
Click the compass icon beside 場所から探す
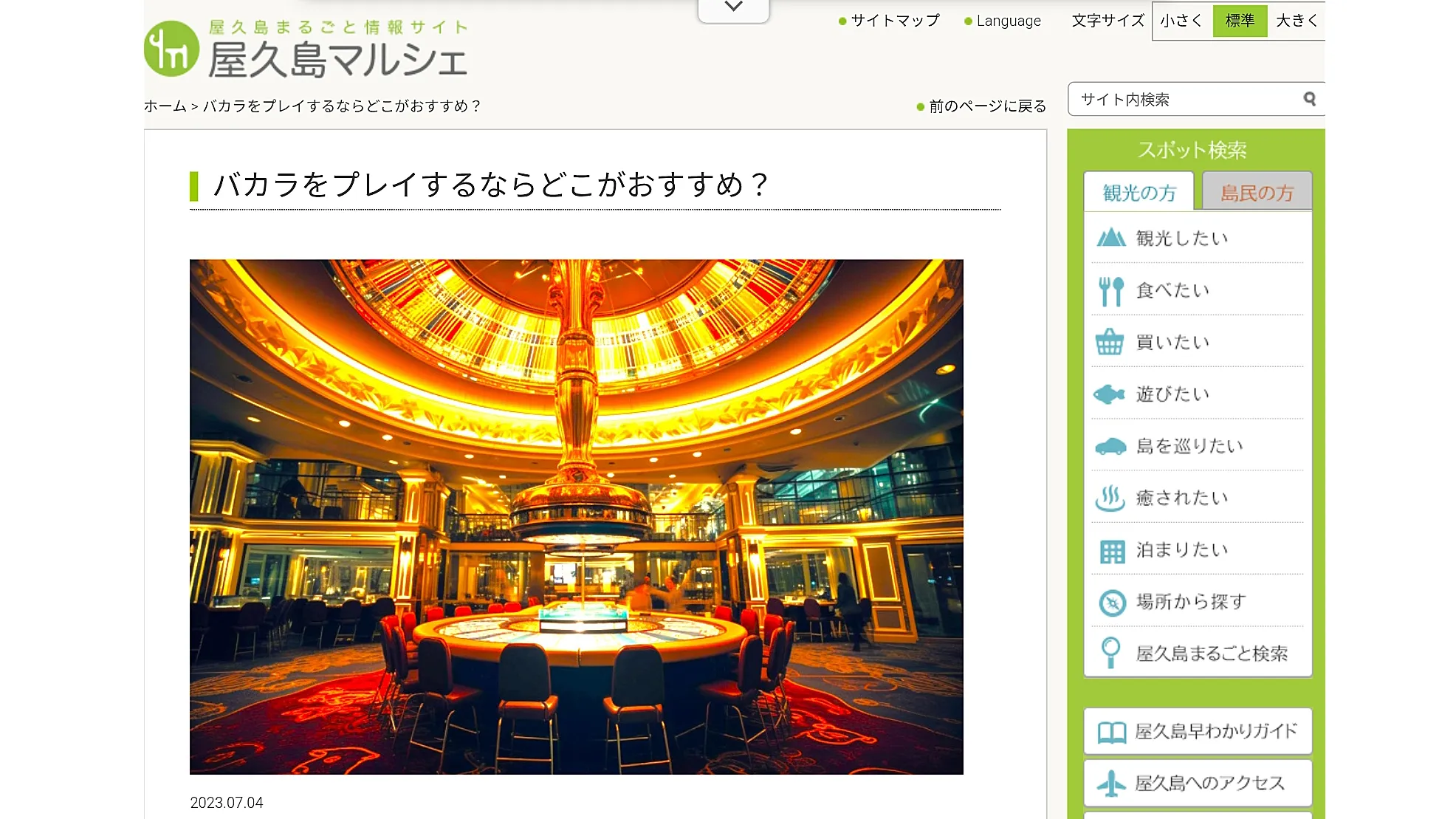(x=1112, y=603)
